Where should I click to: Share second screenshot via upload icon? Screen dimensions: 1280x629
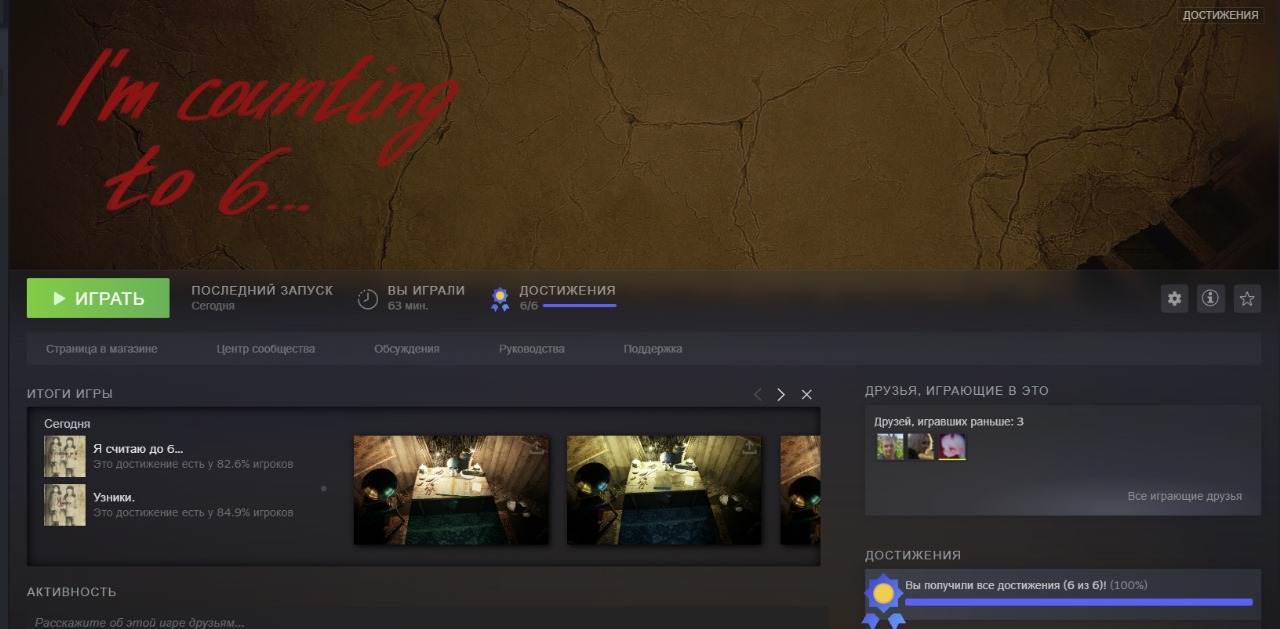coord(749,447)
